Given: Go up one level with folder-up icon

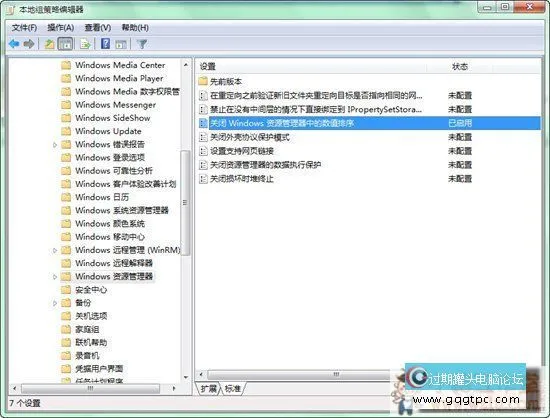Looking at the screenshot, I should 49,44.
